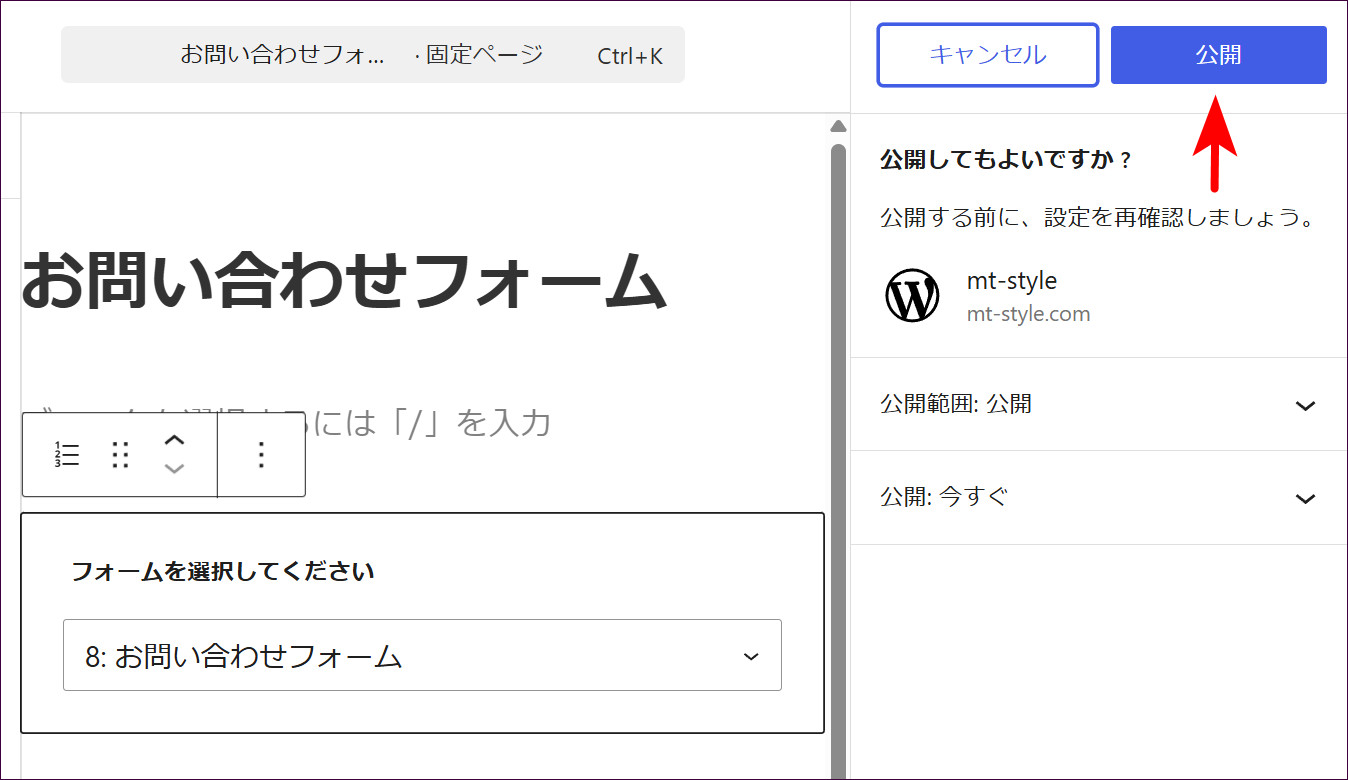
Task: Expand the 公開: 今すぐ schedule section
Action: (1099, 497)
